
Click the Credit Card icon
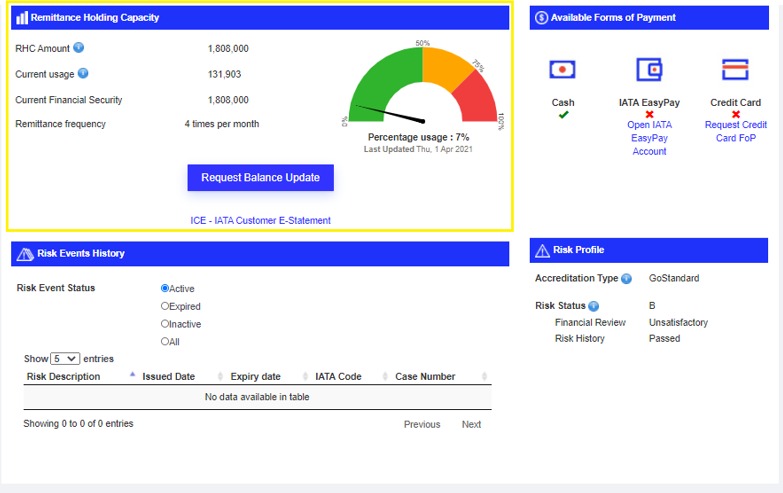click(x=735, y=70)
